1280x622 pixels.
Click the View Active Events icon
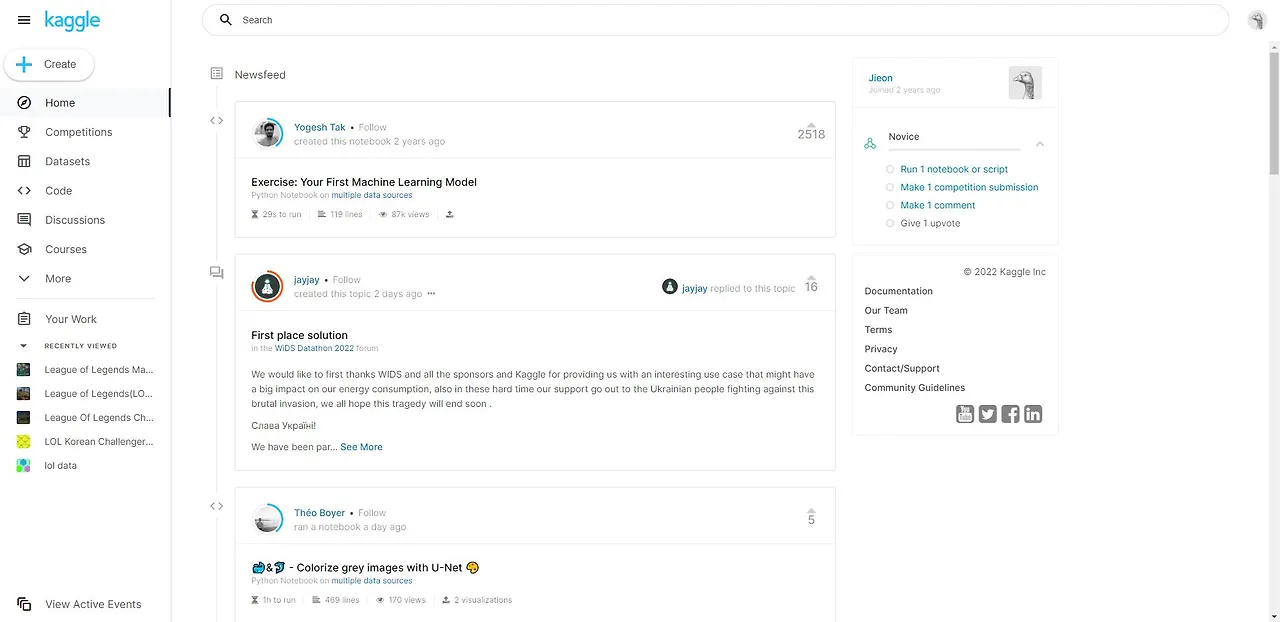pos(24,604)
